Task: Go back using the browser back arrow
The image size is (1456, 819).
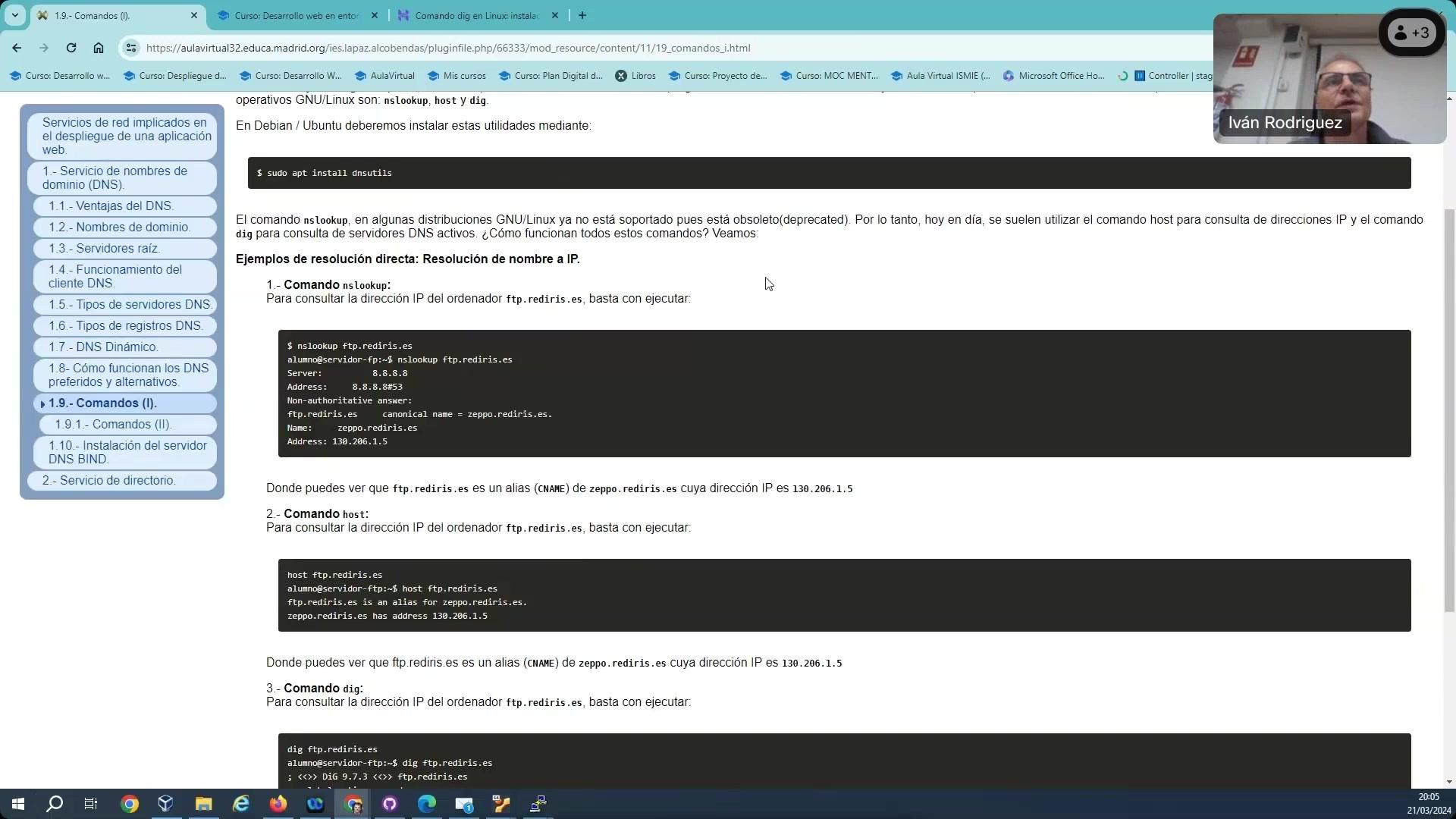Action: [x=17, y=48]
